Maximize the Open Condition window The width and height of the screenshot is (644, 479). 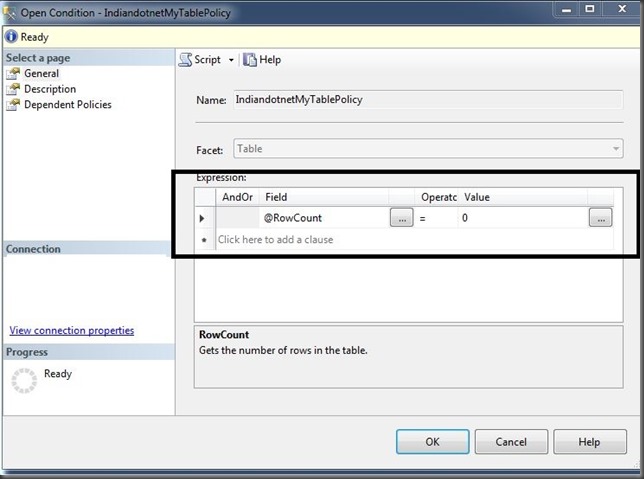[589, 9]
